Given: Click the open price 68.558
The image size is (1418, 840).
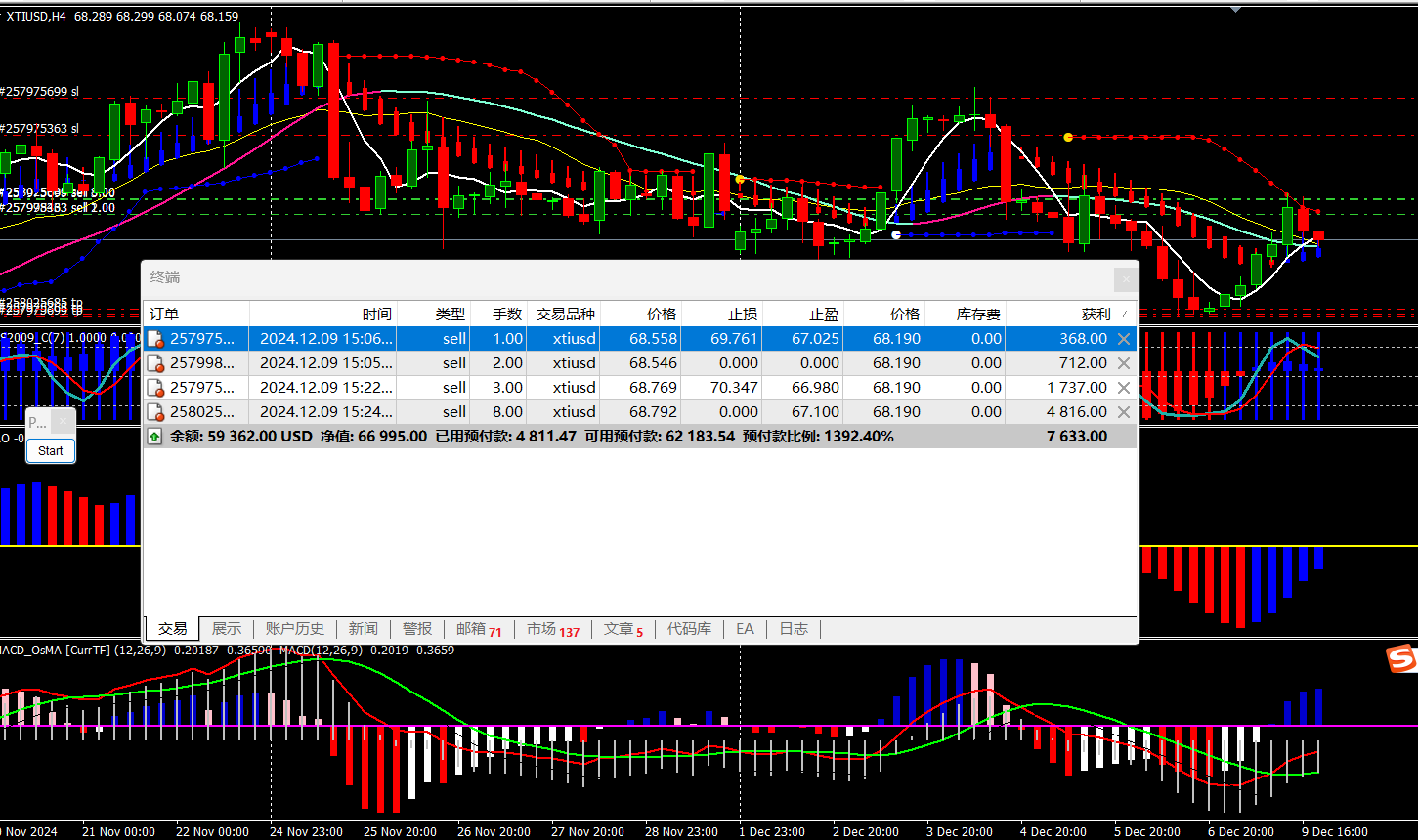Looking at the screenshot, I should pyautogui.click(x=653, y=339).
